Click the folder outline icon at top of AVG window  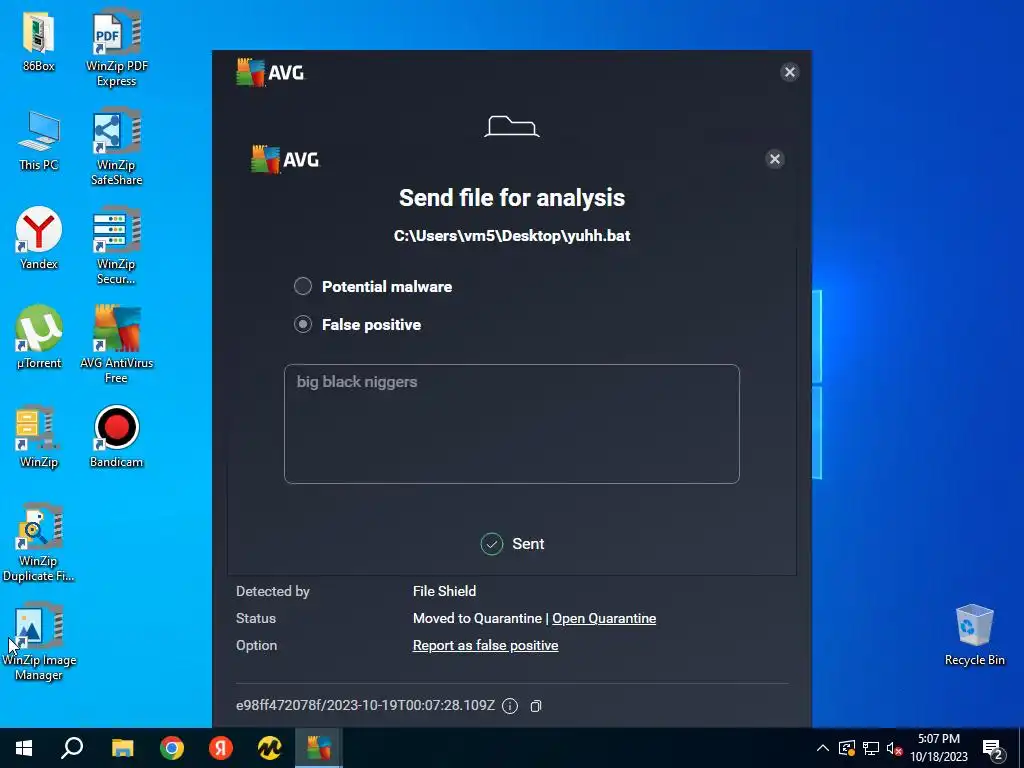click(511, 126)
